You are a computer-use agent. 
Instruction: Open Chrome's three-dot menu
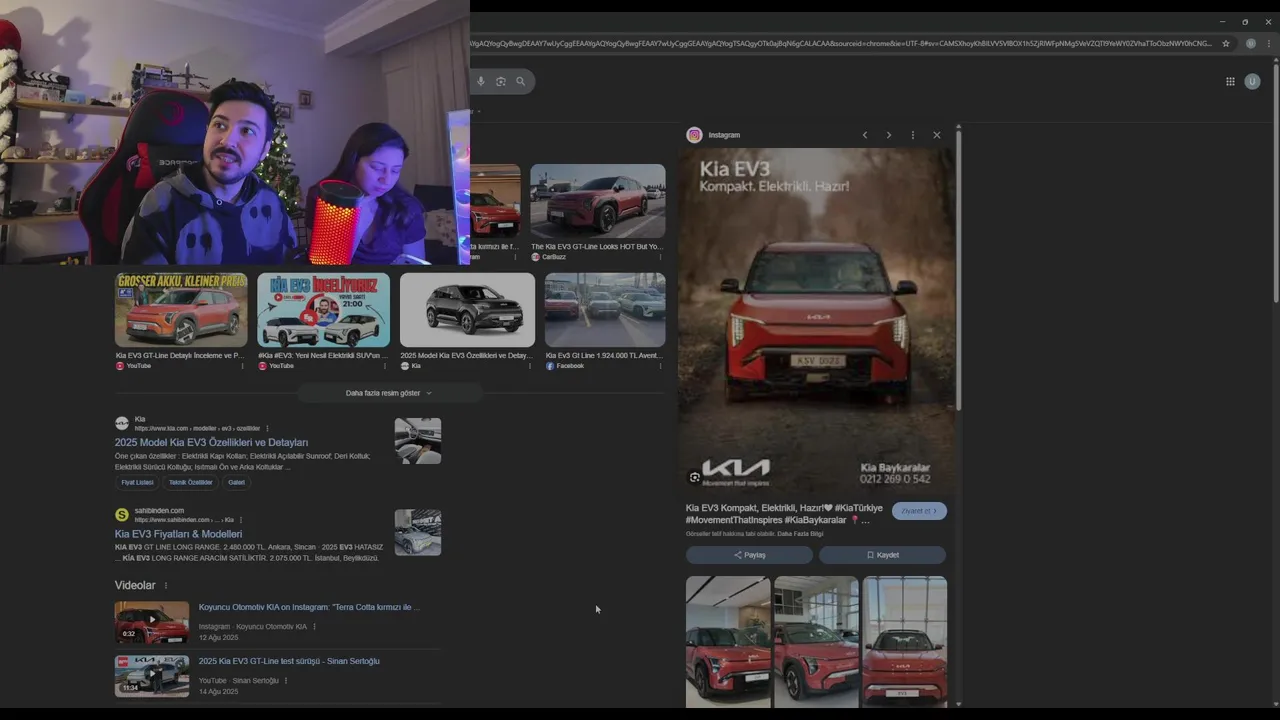pos(1270,44)
